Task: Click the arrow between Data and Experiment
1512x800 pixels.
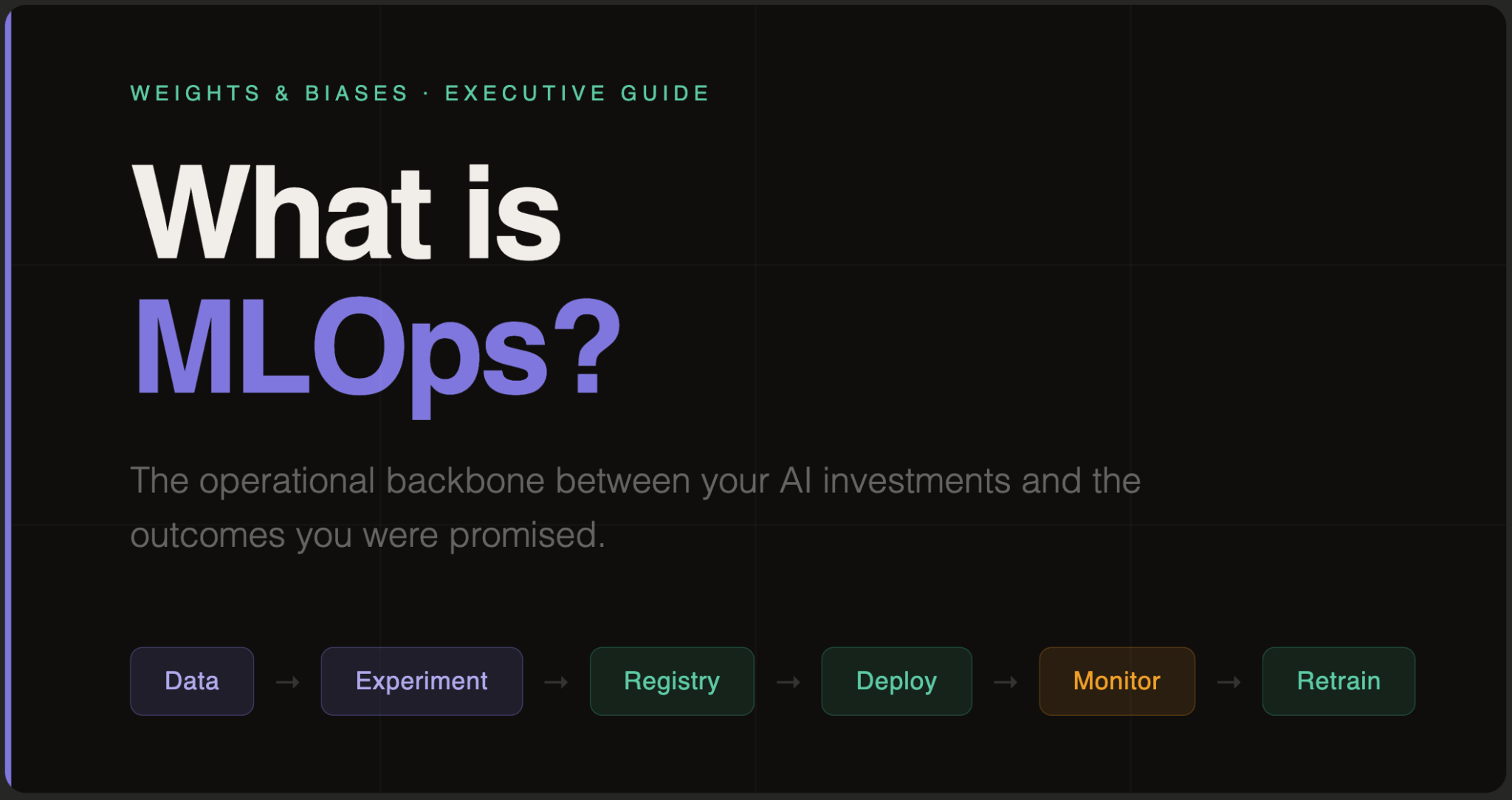Action: (288, 682)
